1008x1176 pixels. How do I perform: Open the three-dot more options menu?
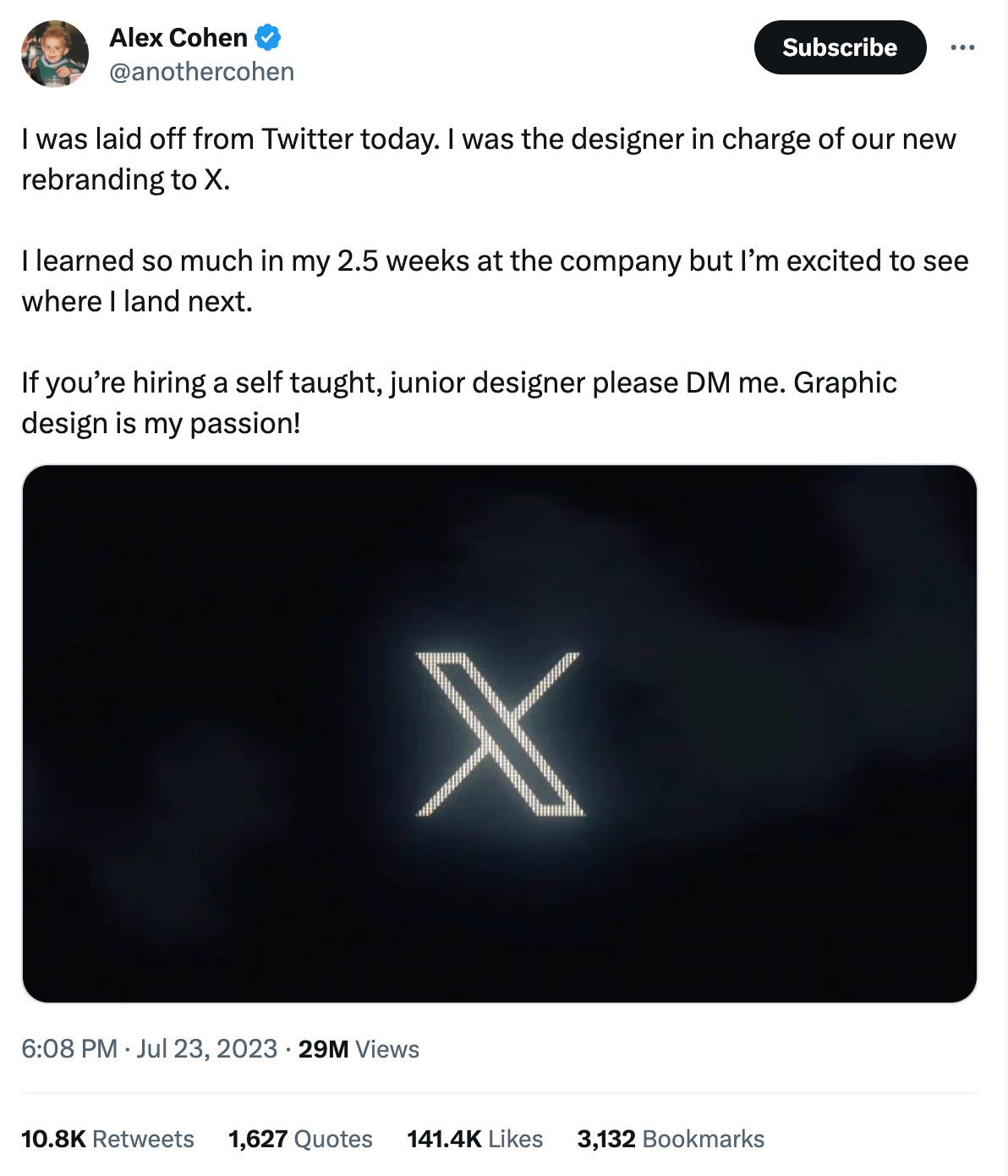962,47
